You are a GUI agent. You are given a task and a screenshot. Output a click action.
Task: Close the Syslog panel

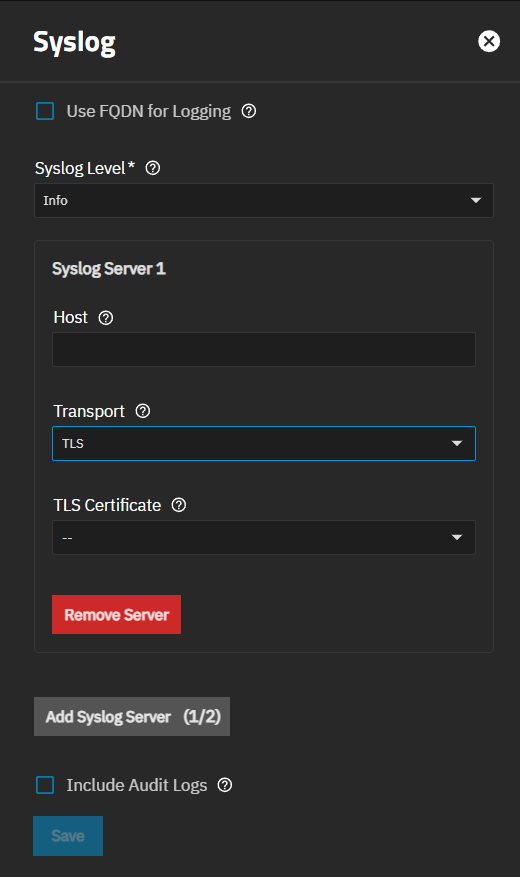coord(489,41)
